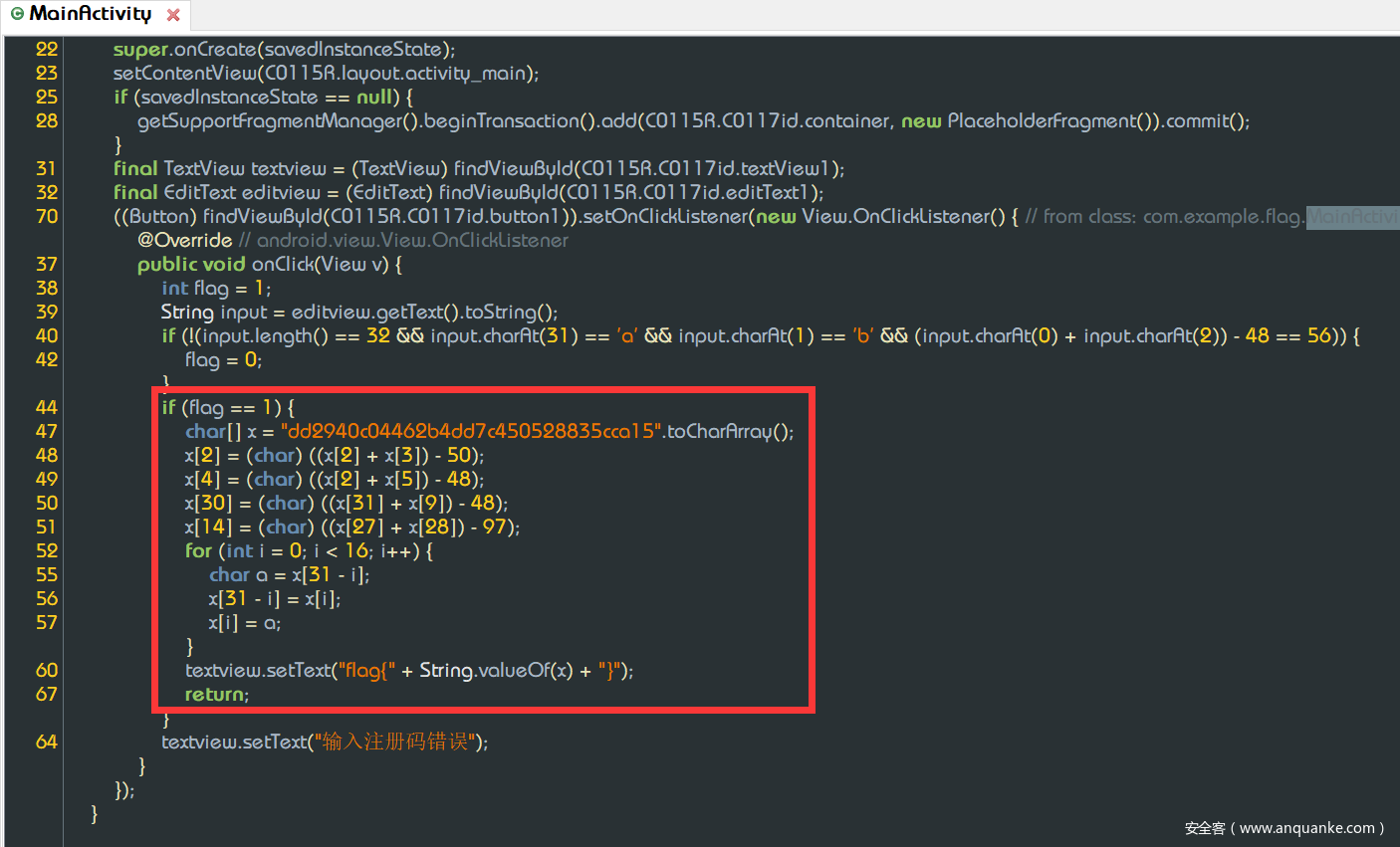Click line number 70 in the gutter

pos(46,216)
